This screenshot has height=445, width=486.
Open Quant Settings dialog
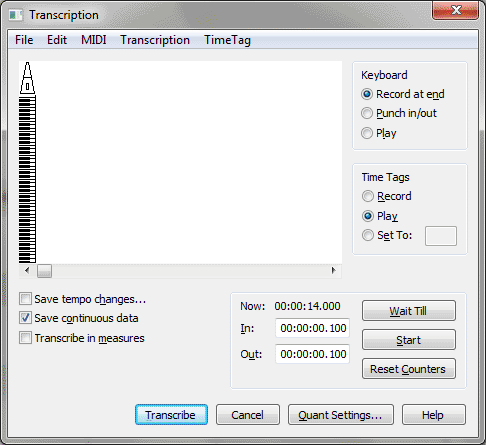[341, 415]
